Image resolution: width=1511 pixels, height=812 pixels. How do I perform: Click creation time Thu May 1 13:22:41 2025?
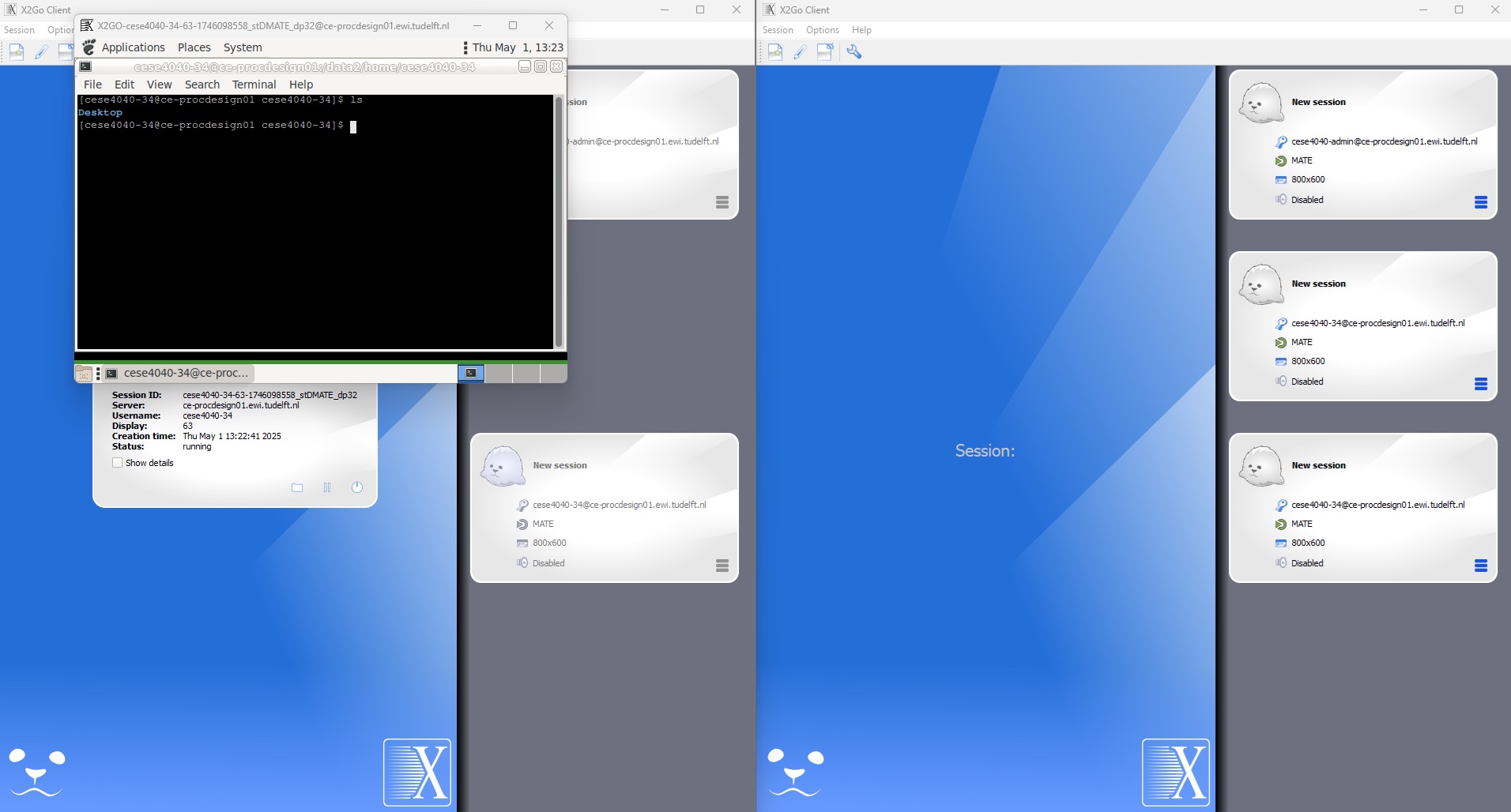(x=232, y=436)
